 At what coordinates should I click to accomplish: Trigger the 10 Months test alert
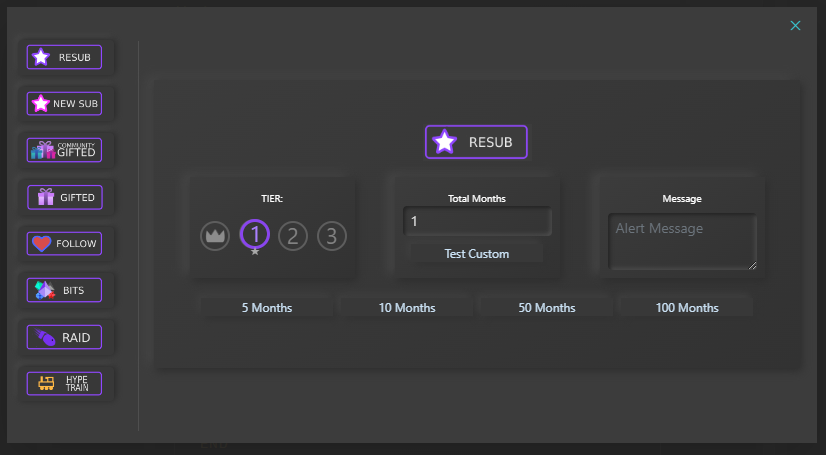pyautogui.click(x=407, y=308)
